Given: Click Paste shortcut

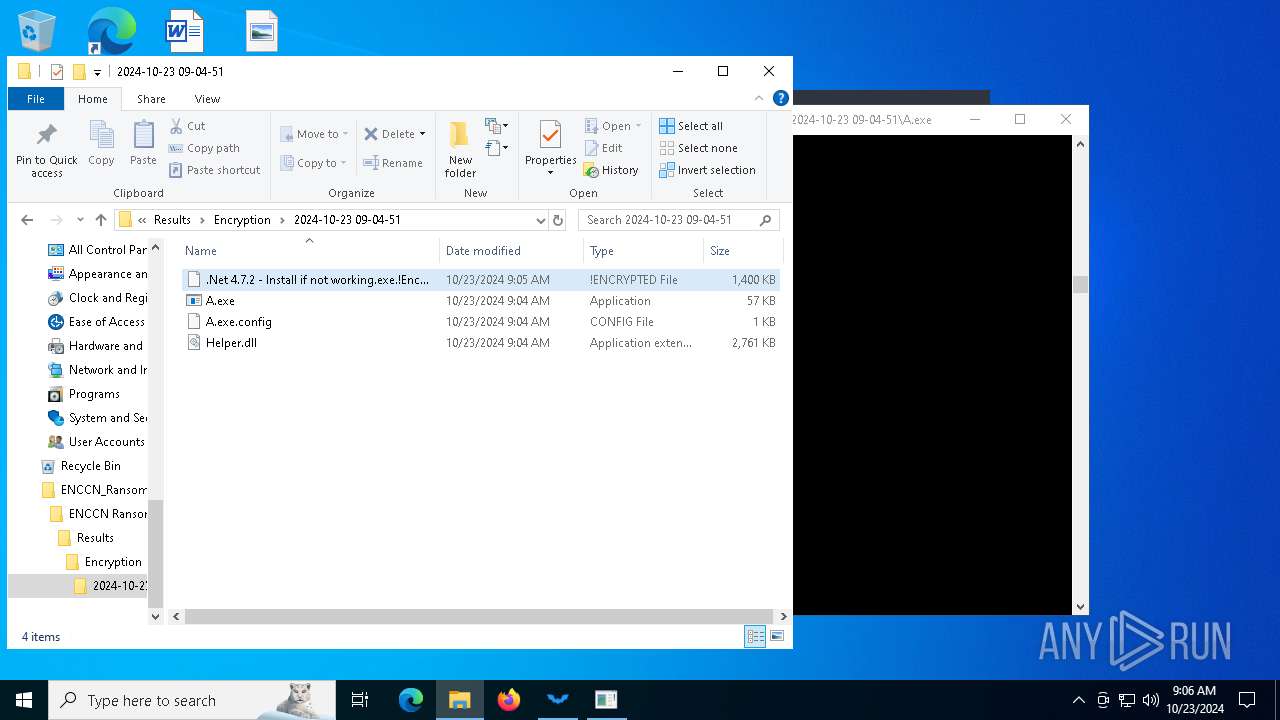Looking at the screenshot, I should click(214, 170).
